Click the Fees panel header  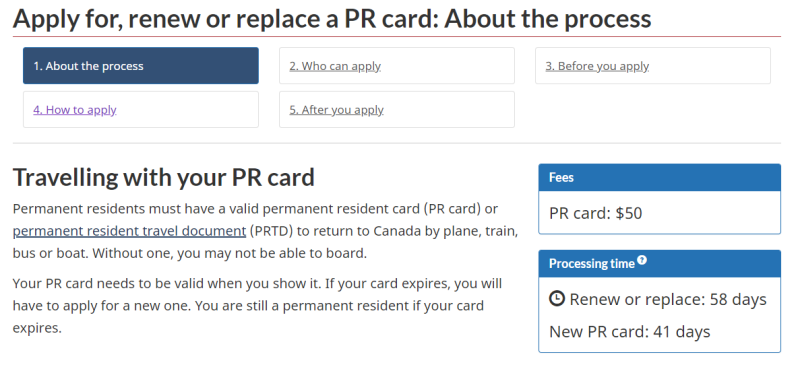660,178
